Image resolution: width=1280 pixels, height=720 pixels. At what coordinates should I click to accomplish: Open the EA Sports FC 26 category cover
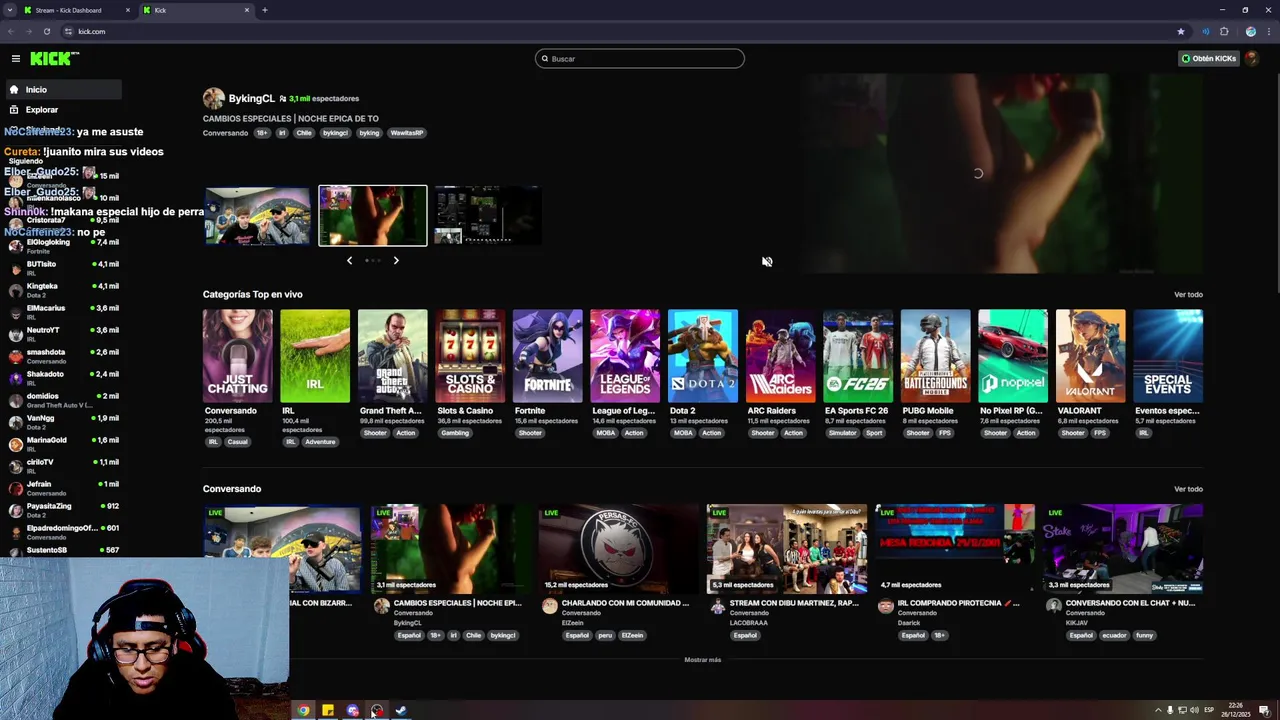(x=858, y=356)
